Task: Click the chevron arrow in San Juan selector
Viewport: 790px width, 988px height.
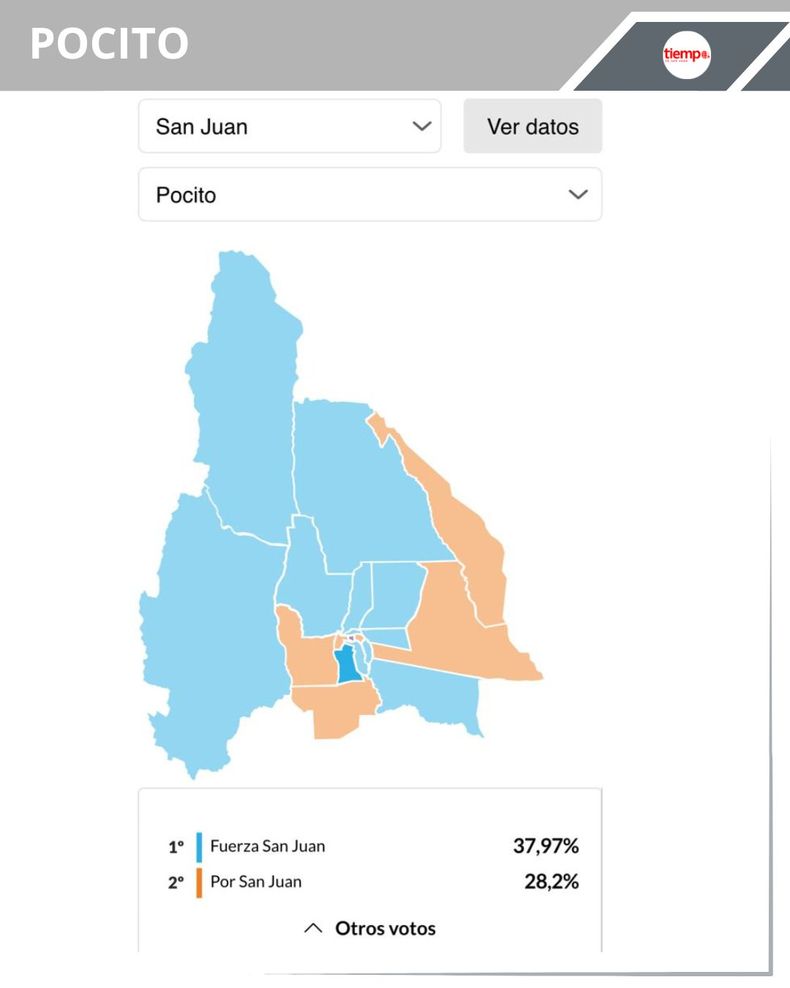Action: click(422, 127)
